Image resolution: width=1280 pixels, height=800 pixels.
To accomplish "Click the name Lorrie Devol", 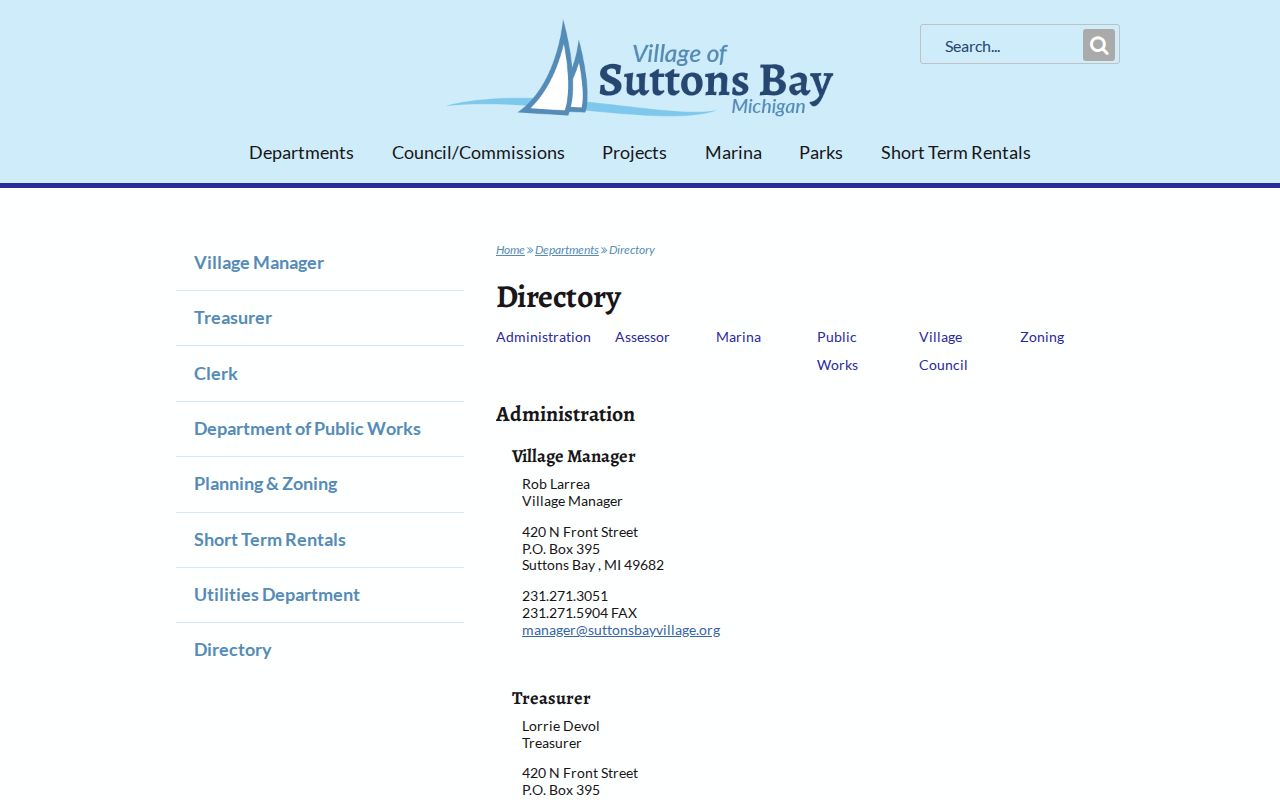I will click(561, 726).
